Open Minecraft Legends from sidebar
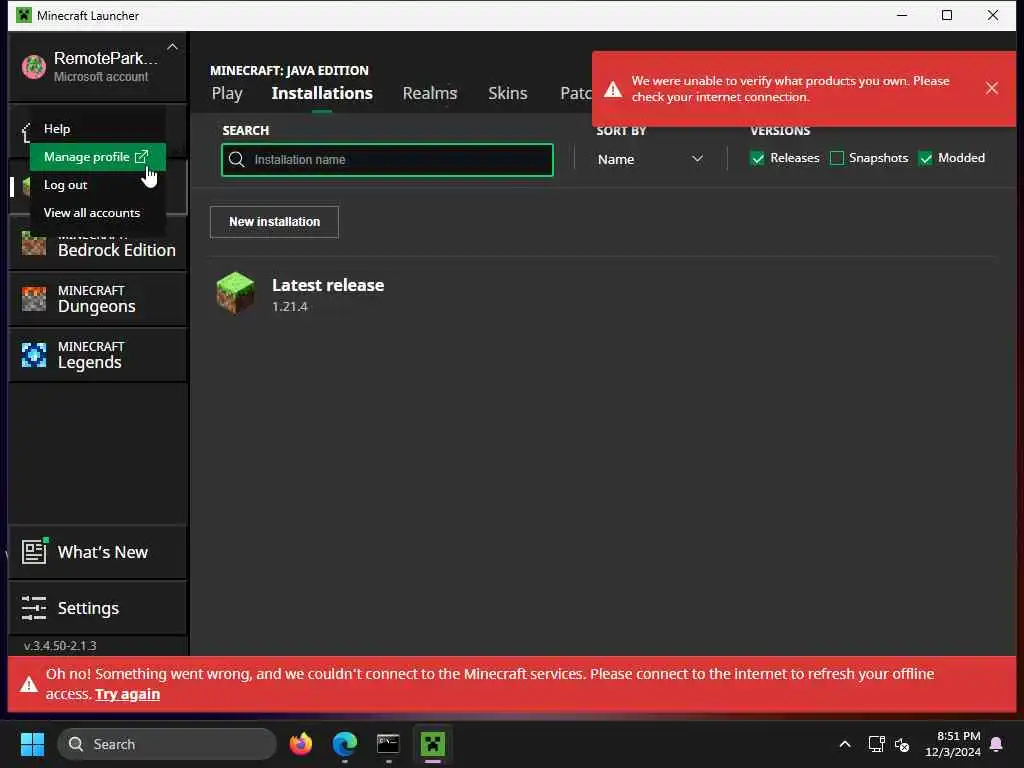Image resolution: width=1024 pixels, height=768 pixels. 98,355
